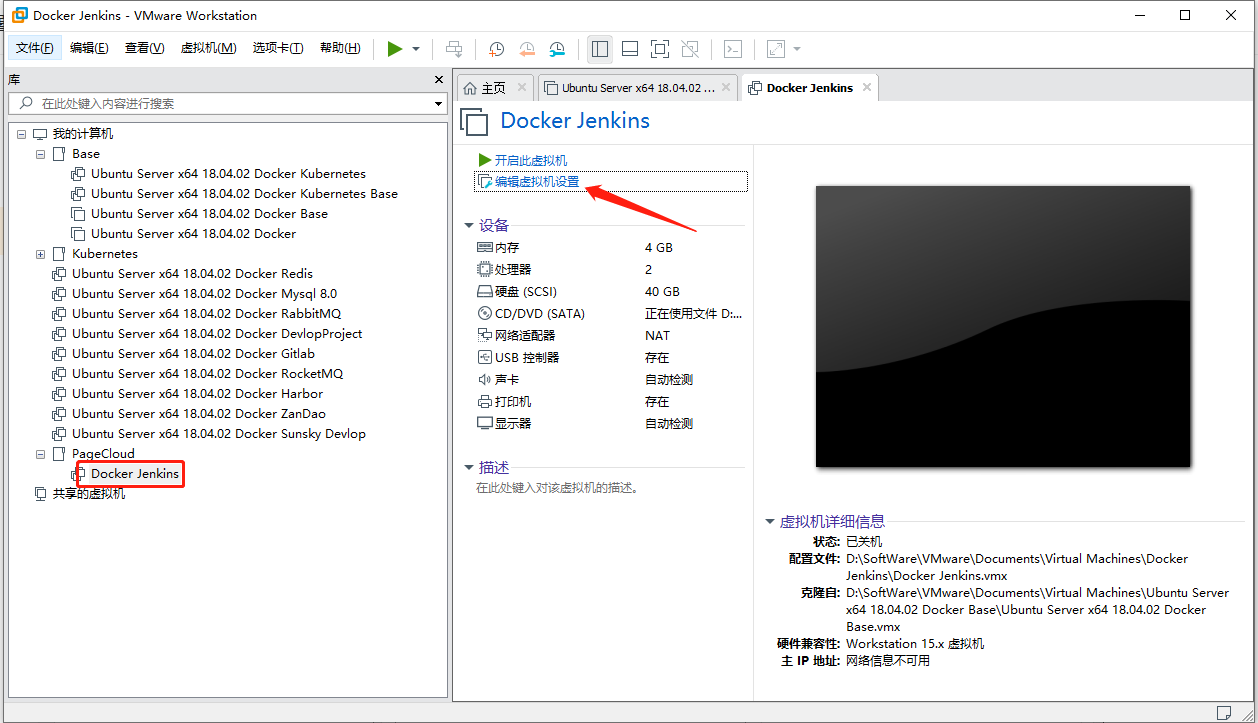The height and width of the screenshot is (723, 1258).
Task: Select Ubuntu Server 18.04.02 Docker Base VM
Action: click(x=209, y=214)
